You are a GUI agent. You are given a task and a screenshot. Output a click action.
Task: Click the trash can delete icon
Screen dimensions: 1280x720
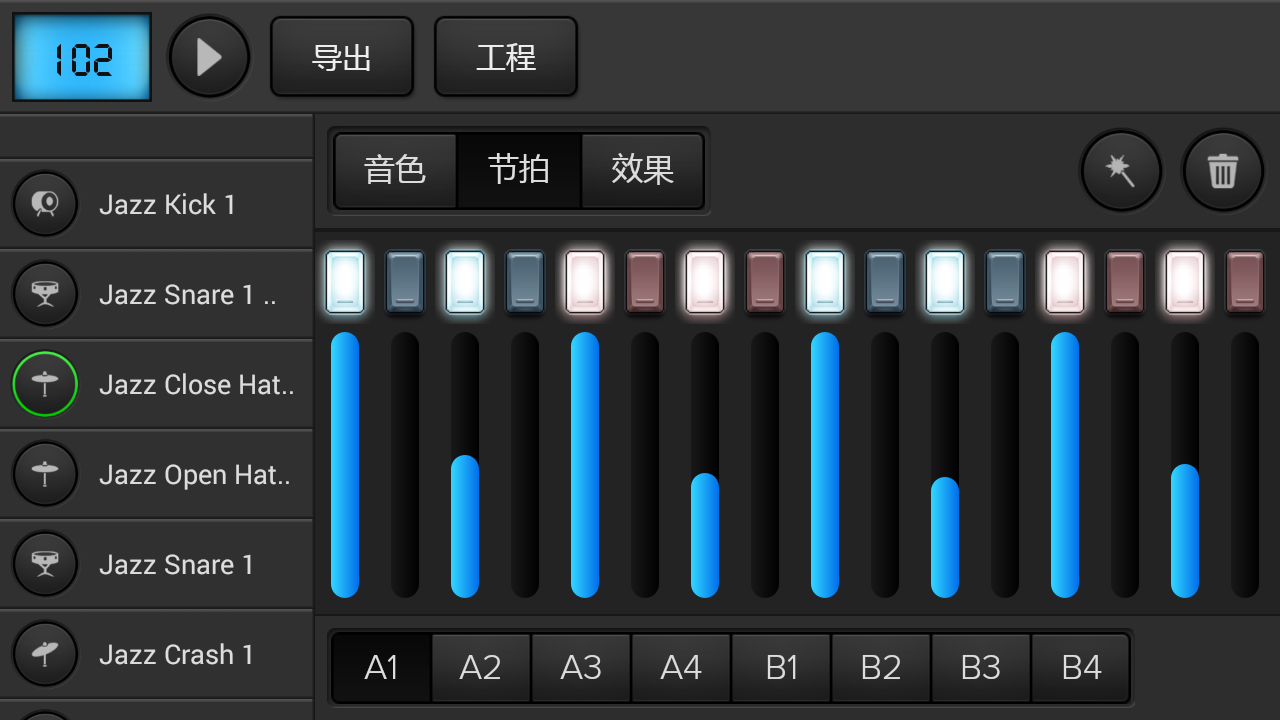point(1223,171)
